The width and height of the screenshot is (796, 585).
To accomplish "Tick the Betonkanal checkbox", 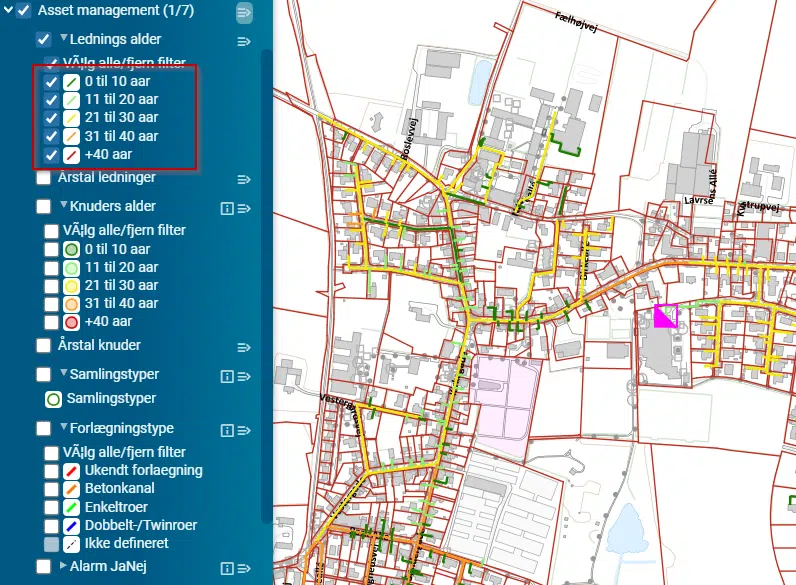I will pos(52,489).
